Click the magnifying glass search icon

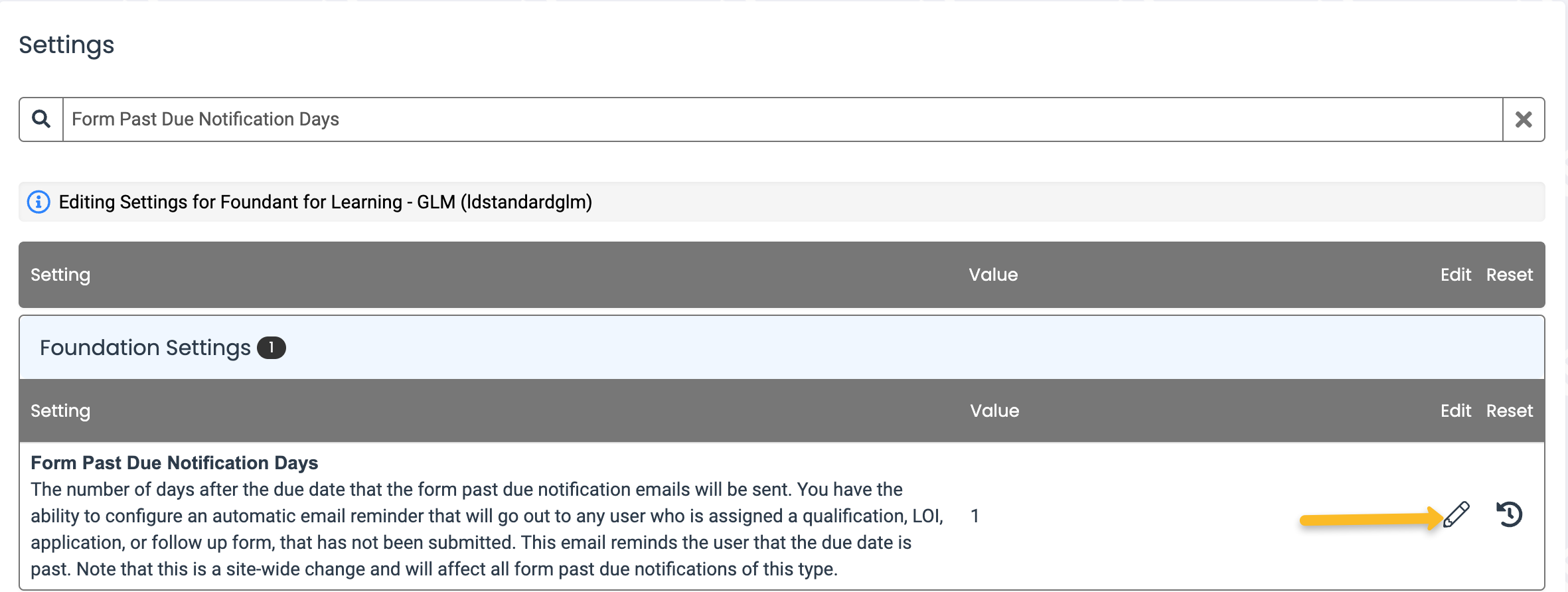coord(41,119)
